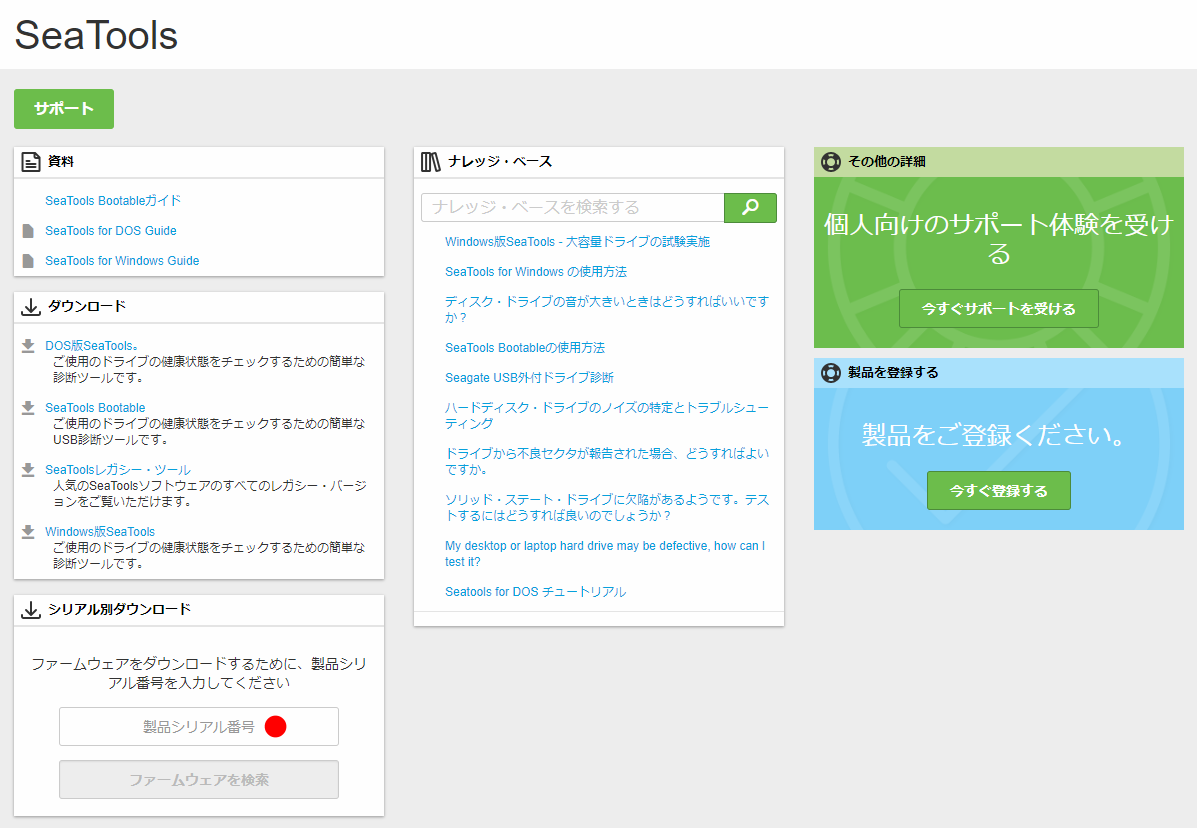Open ハードディスク・ドライブのノイズの特定 article
This screenshot has height=828, width=1197.
607,416
